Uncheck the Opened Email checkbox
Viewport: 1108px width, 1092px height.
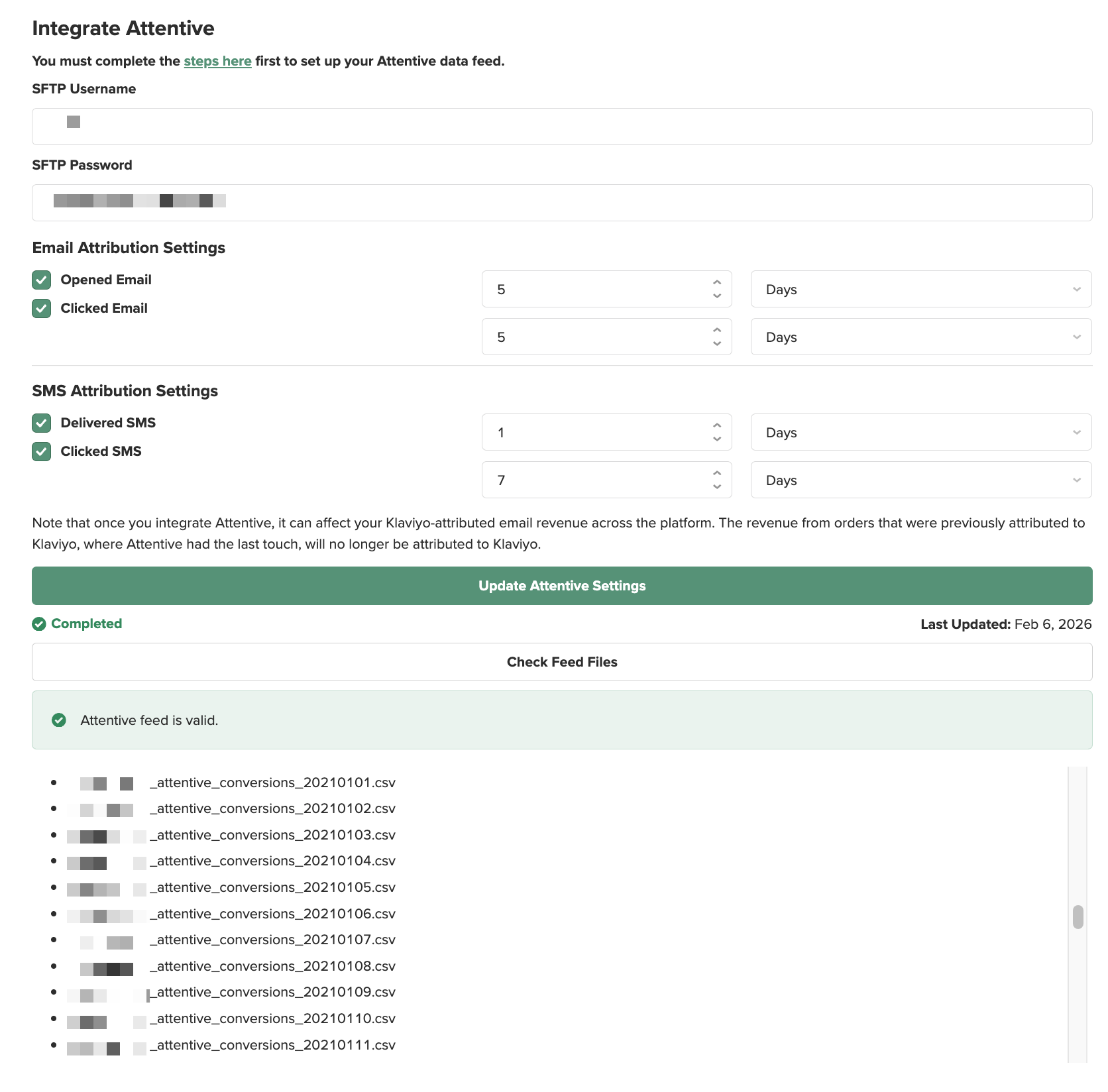(x=41, y=280)
